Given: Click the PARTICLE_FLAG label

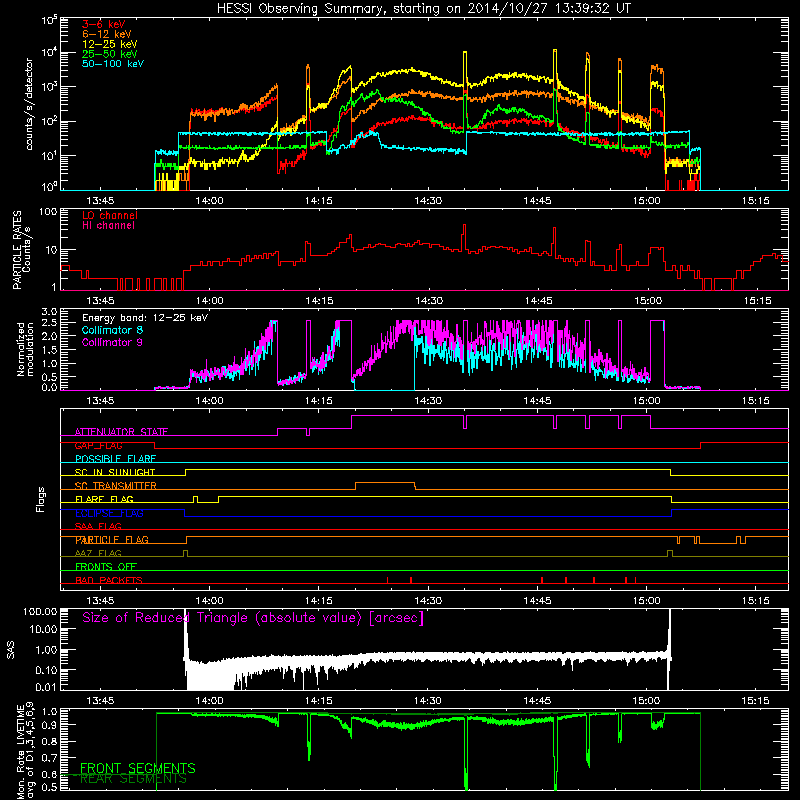Looking at the screenshot, I should [x=112, y=539].
